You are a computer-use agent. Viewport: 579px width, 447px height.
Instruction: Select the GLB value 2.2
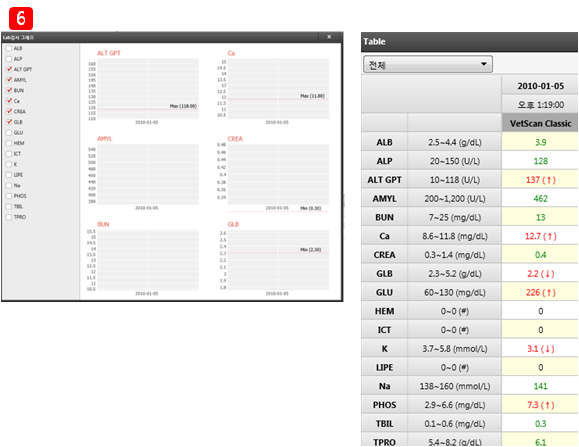click(x=540, y=274)
